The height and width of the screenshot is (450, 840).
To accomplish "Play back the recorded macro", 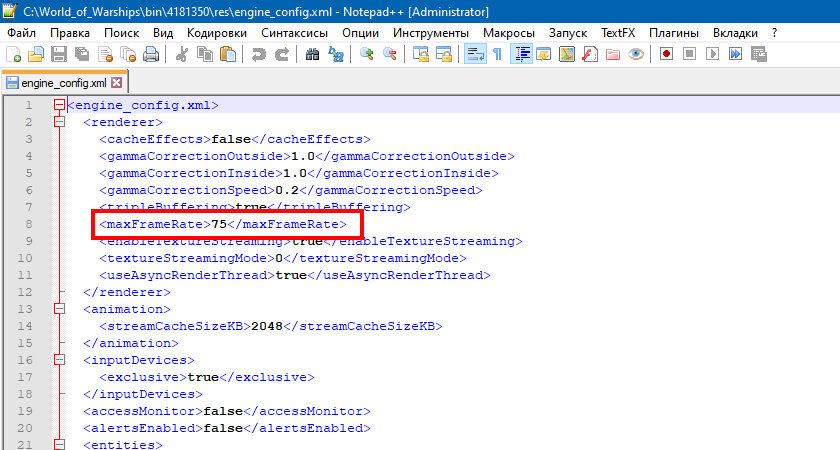I will (712, 54).
